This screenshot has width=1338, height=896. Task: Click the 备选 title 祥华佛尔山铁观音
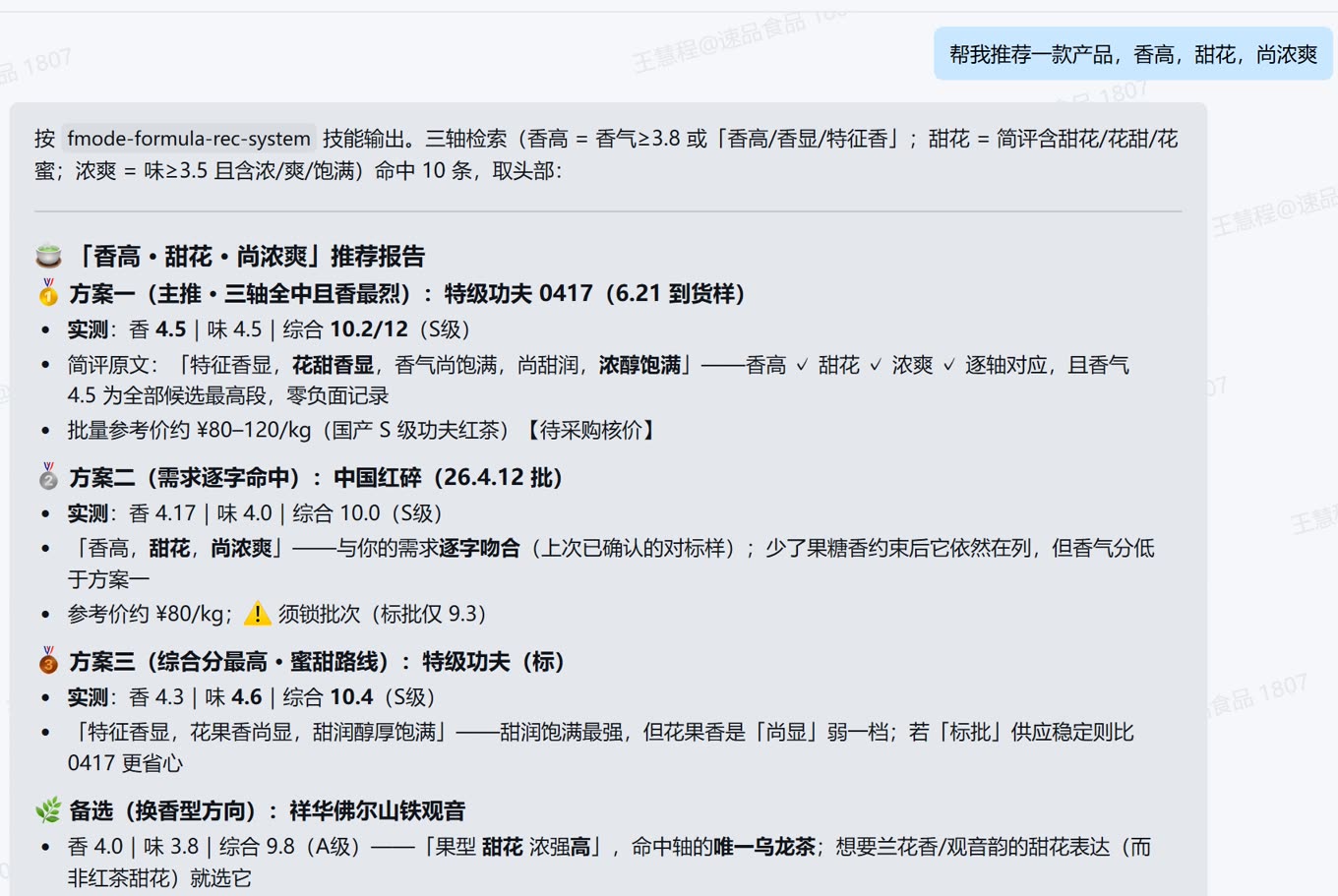(x=377, y=810)
